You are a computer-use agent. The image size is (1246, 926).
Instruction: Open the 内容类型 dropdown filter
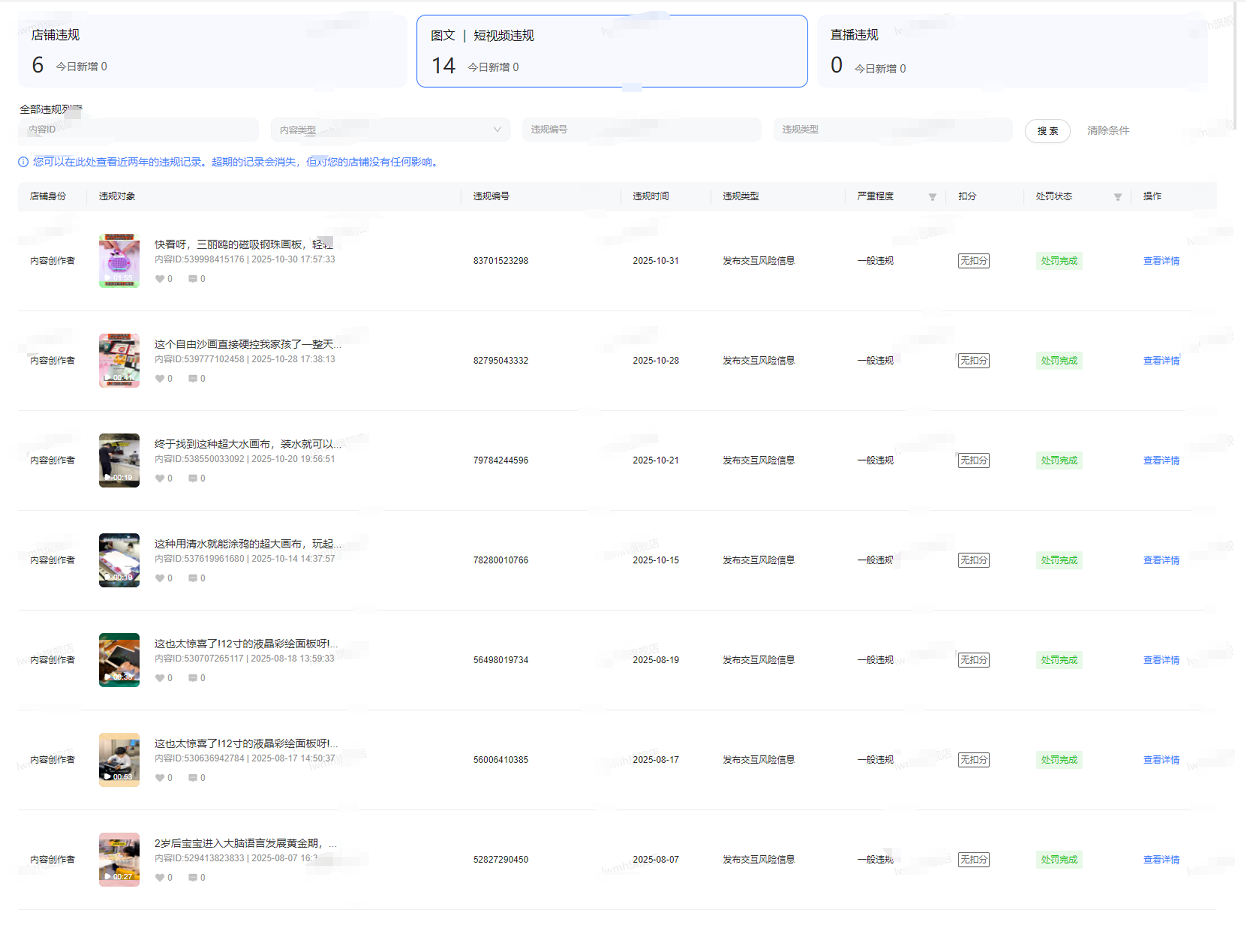[390, 130]
